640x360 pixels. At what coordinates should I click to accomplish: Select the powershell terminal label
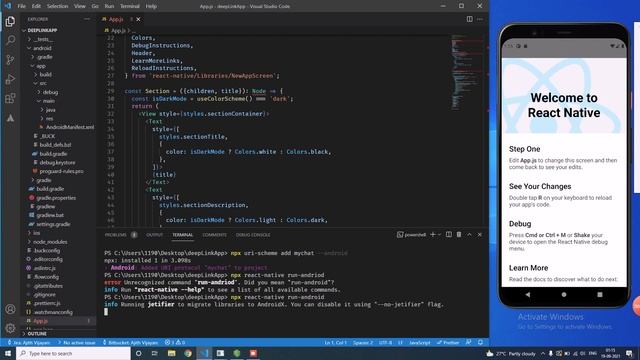click(411, 235)
